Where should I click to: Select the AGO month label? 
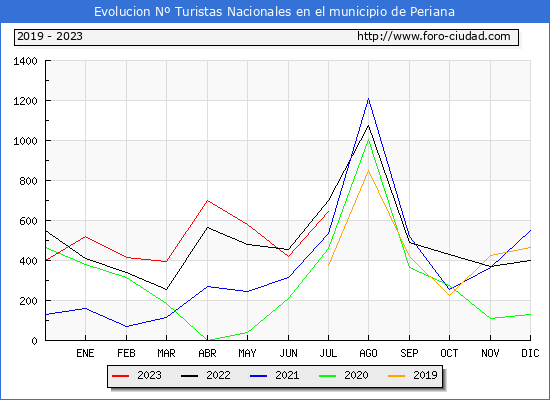click(x=368, y=353)
